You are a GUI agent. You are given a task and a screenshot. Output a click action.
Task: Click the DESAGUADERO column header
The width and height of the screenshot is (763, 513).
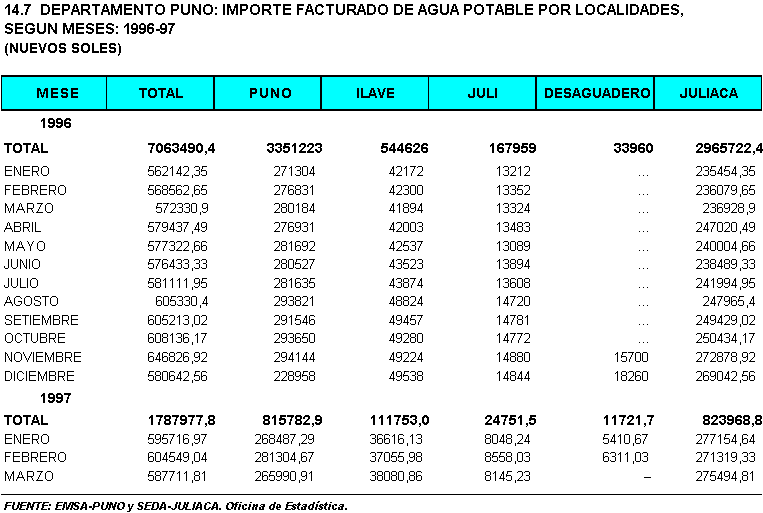(597, 93)
